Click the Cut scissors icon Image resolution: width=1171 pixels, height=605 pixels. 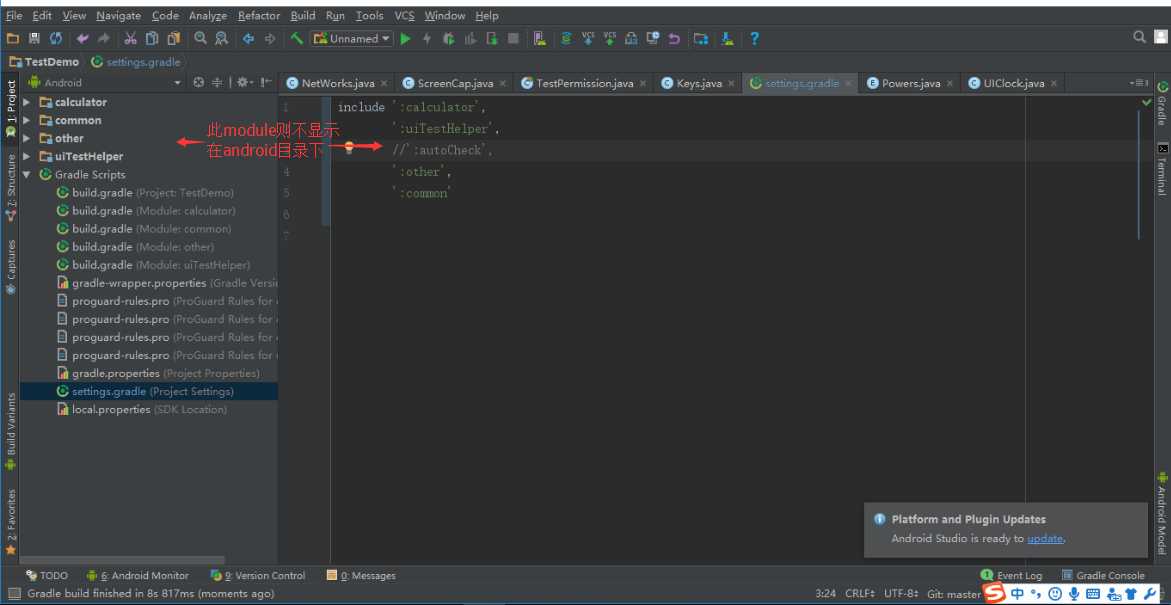130,39
